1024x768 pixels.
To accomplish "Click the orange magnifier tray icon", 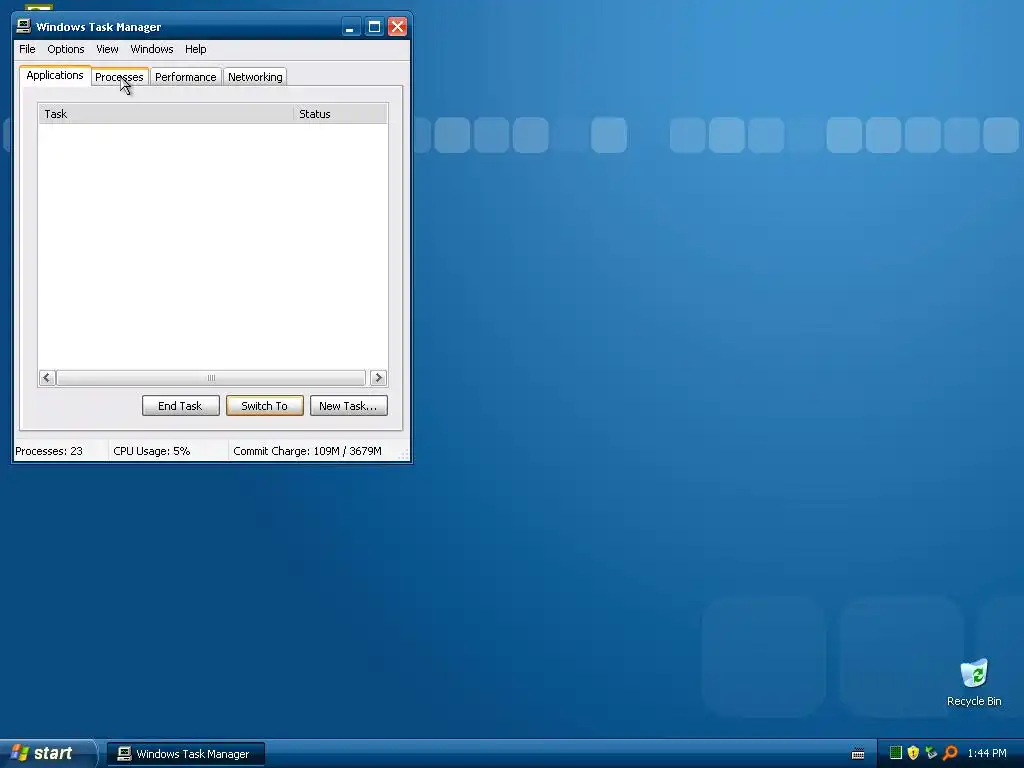I will click(950, 753).
